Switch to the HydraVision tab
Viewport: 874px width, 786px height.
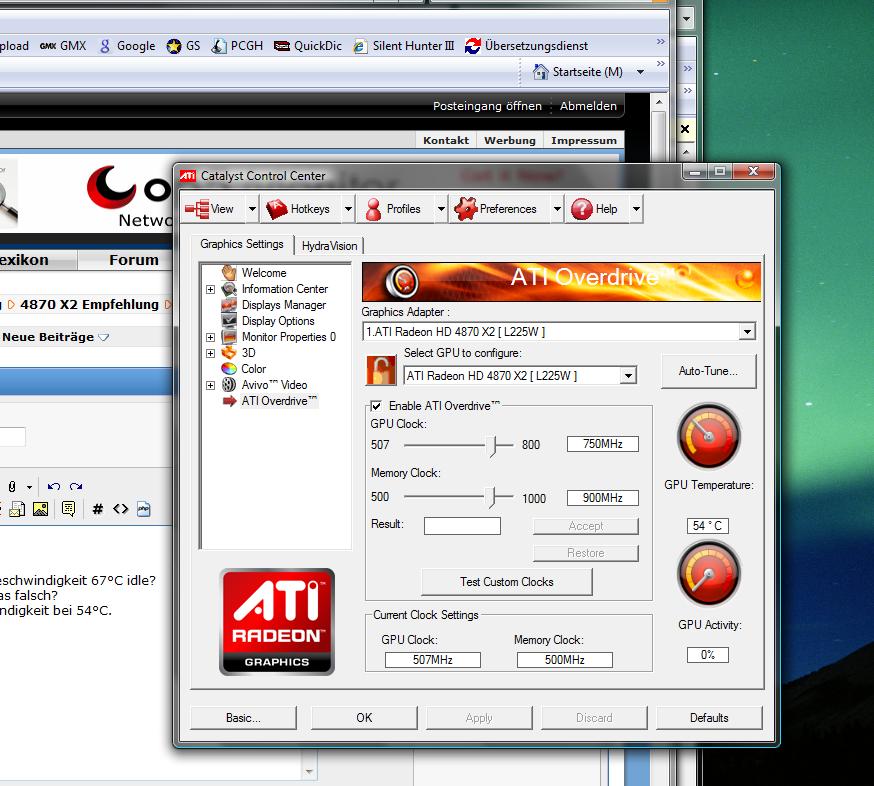(x=329, y=246)
